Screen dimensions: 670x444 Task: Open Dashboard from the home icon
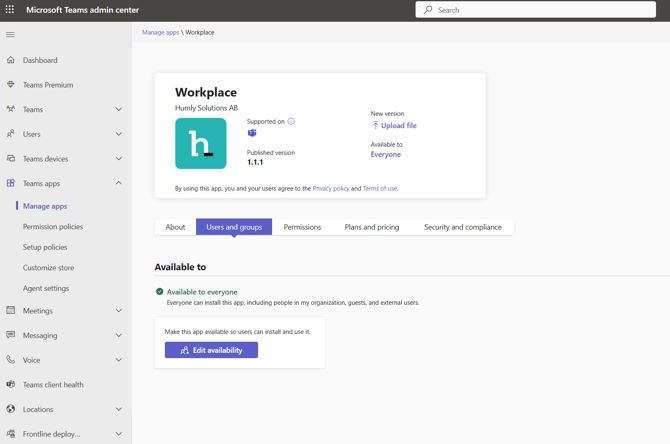pos(11,60)
